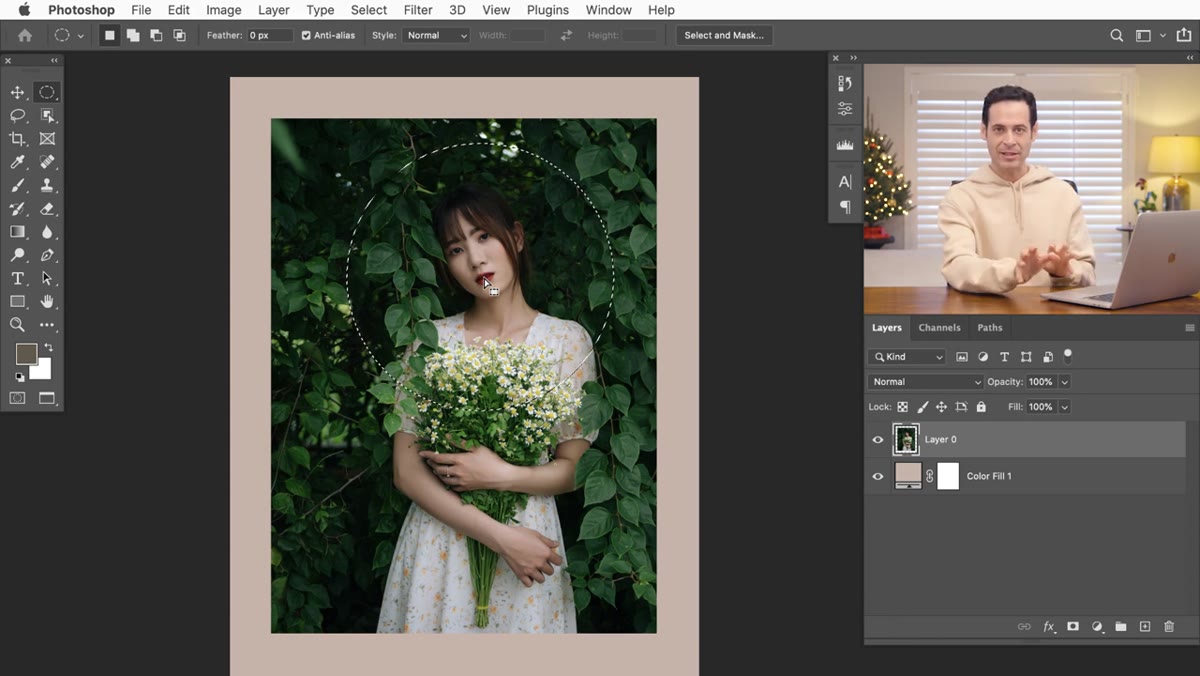Select the Pen tool

click(x=47, y=255)
